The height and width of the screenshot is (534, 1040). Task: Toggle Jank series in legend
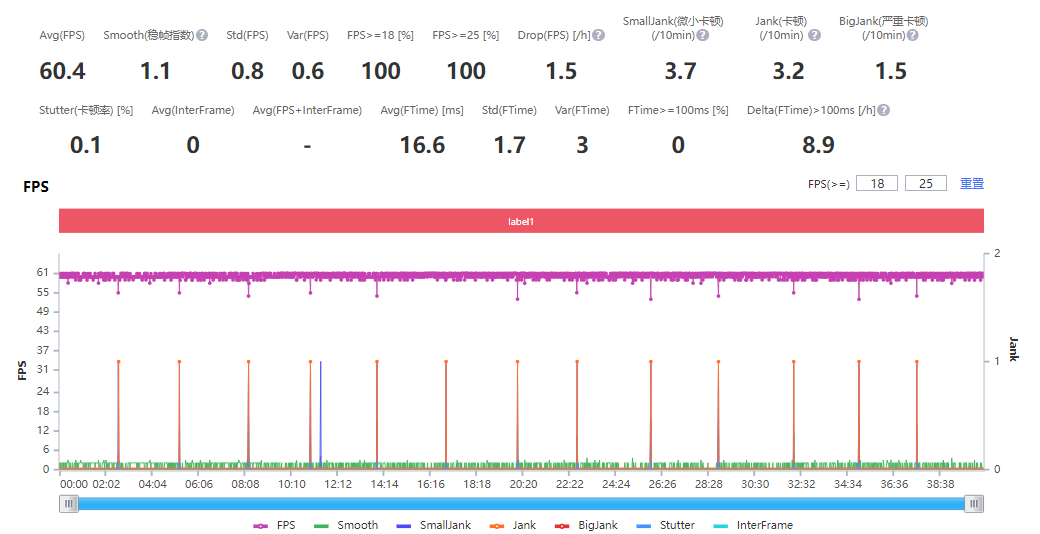(x=513, y=525)
